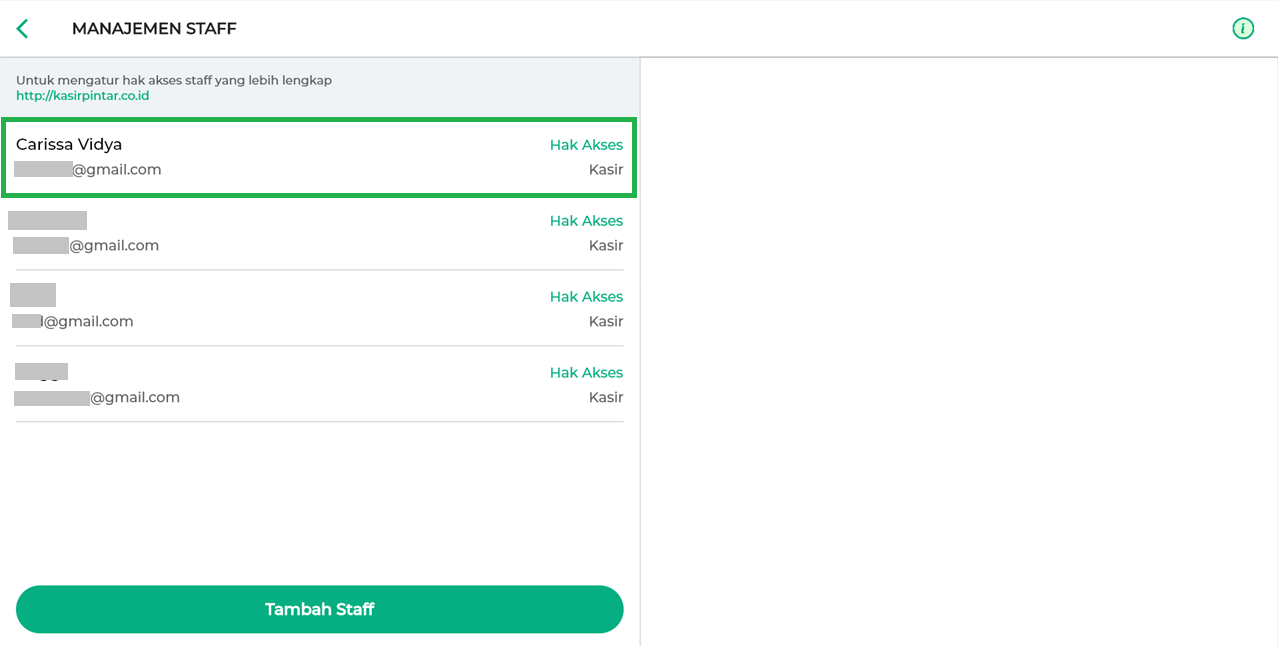The image size is (1278, 647).
Task: Open Hak Akses for Carissa Vidya
Action: (x=586, y=145)
